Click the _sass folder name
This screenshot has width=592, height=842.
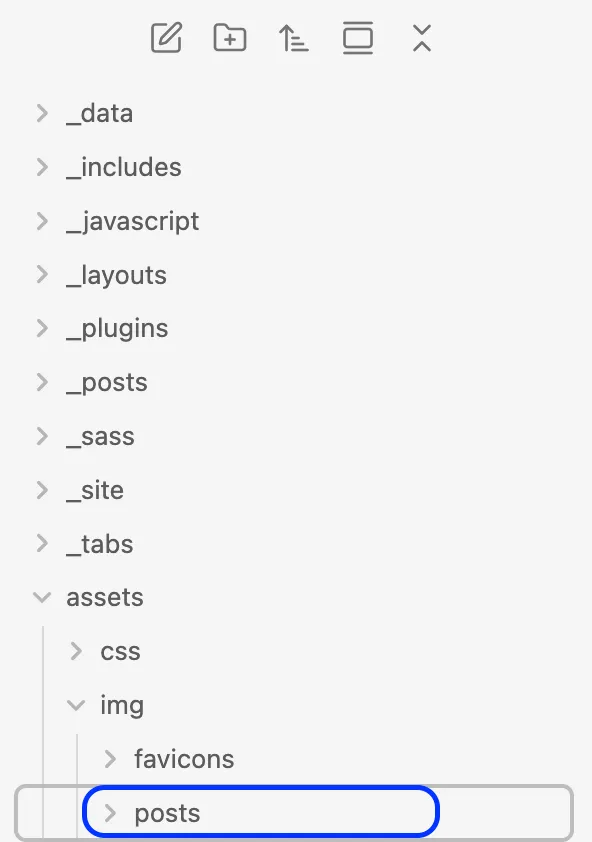100,436
